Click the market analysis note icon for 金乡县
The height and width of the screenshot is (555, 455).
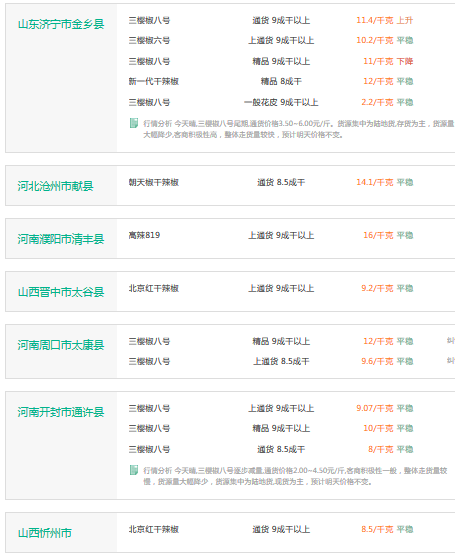(134, 123)
